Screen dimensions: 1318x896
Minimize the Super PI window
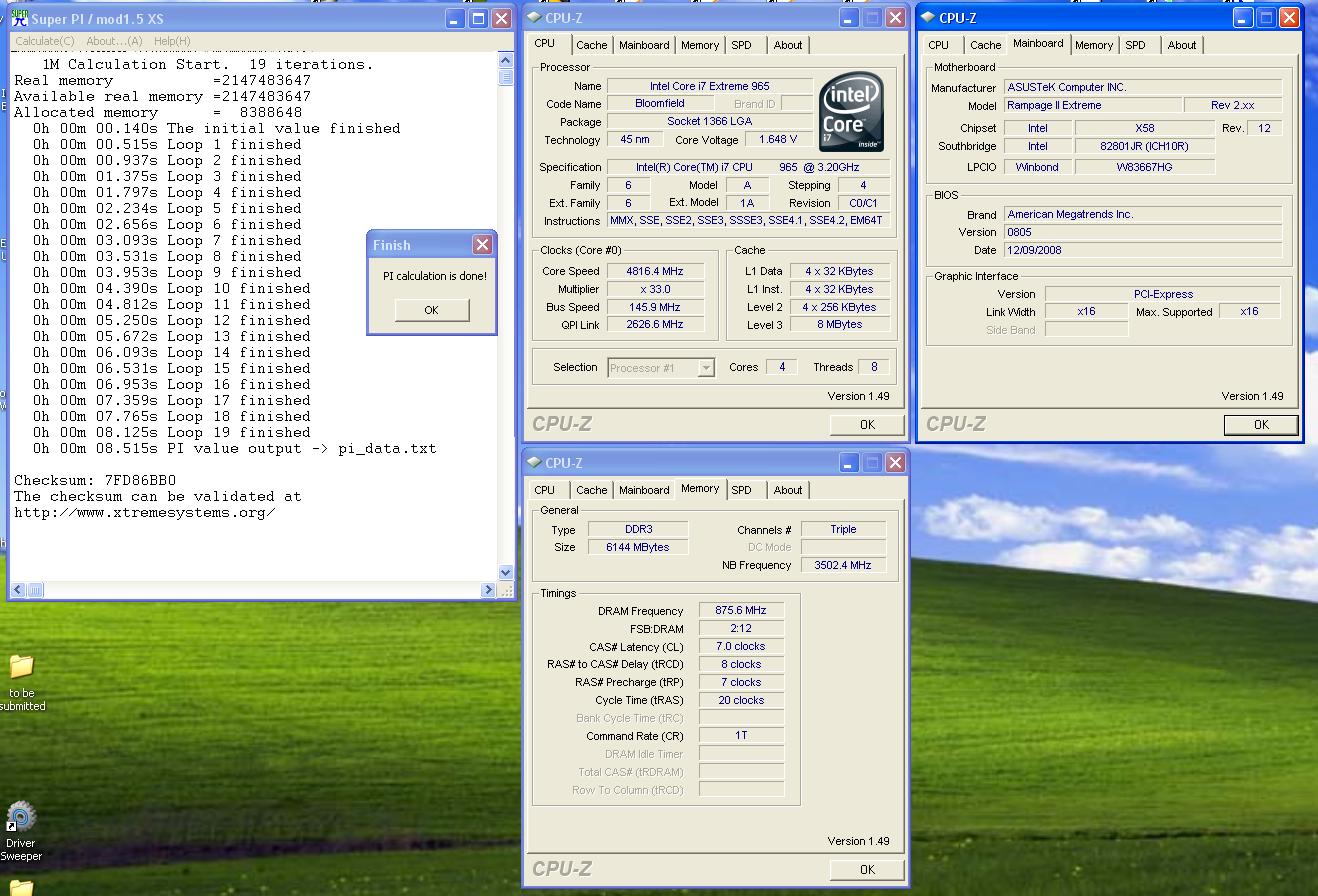pyautogui.click(x=455, y=18)
